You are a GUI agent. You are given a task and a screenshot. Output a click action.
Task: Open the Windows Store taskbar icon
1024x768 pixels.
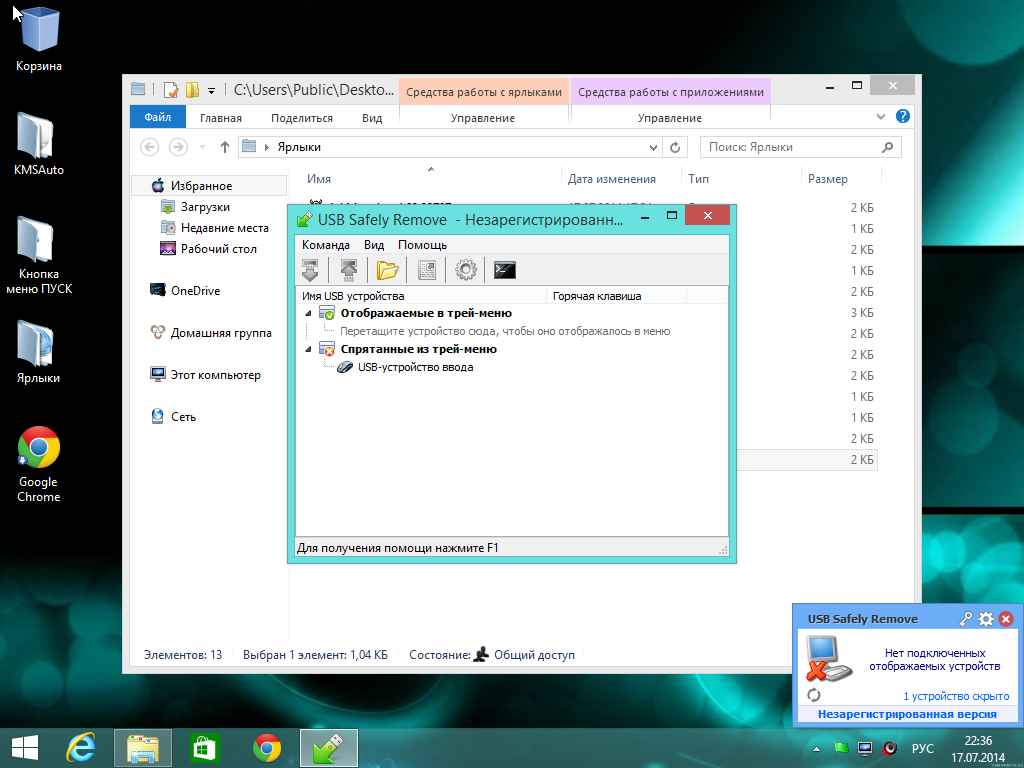[x=204, y=748]
